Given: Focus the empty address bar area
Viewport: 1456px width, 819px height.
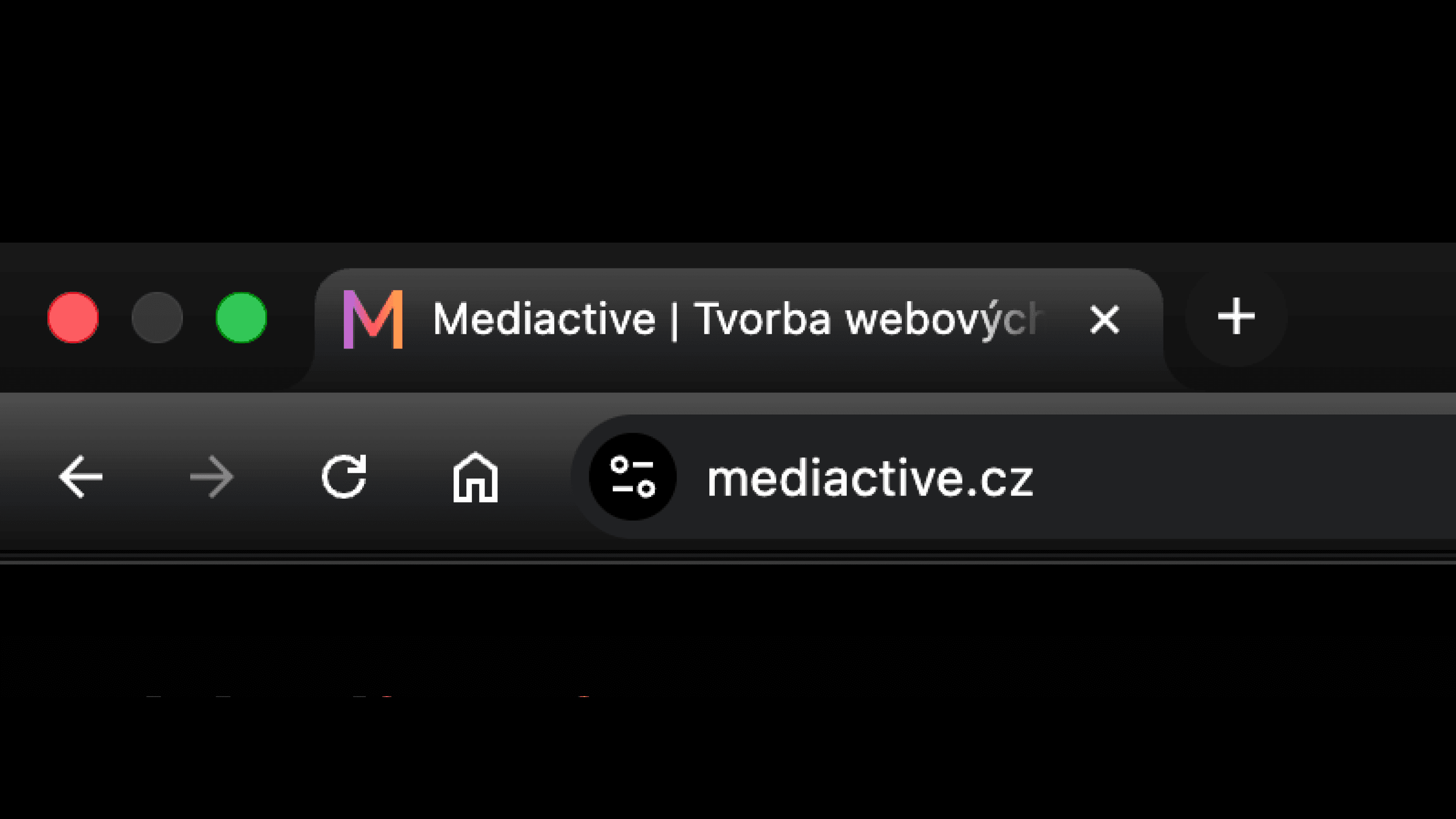Looking at the screenshot, I should 1244,477.
